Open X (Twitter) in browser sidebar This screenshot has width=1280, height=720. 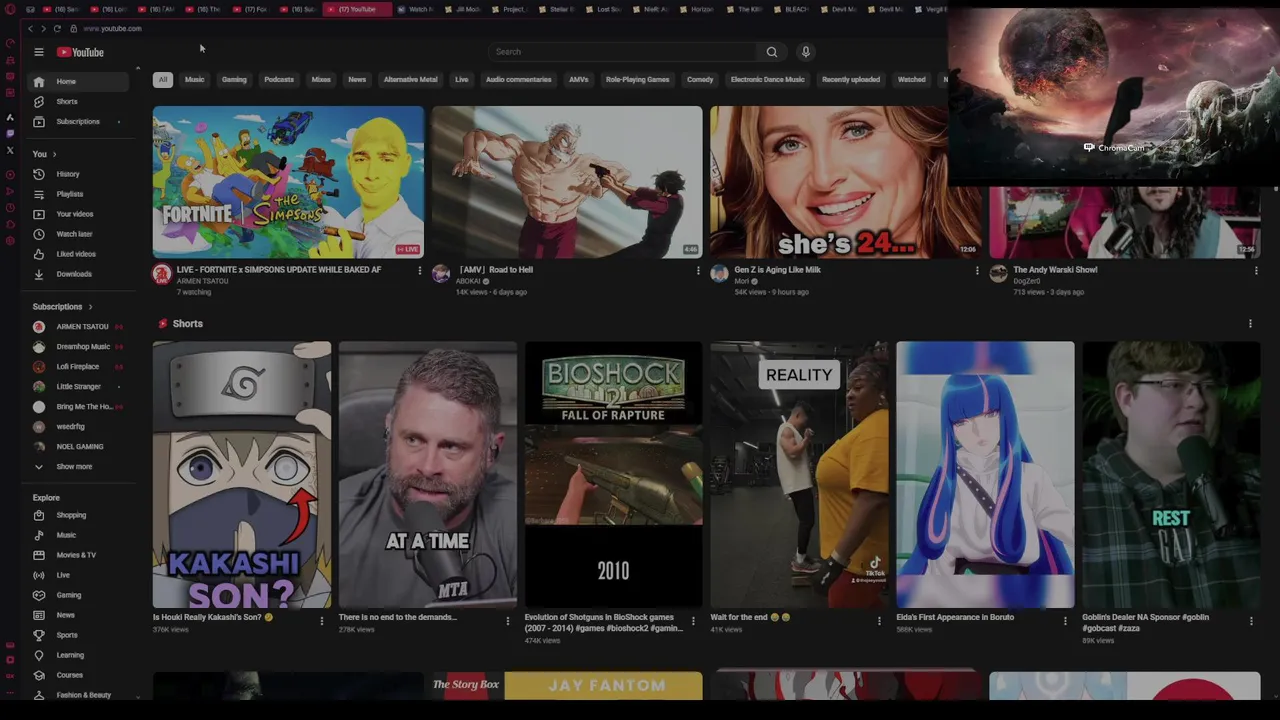(10, 150)
